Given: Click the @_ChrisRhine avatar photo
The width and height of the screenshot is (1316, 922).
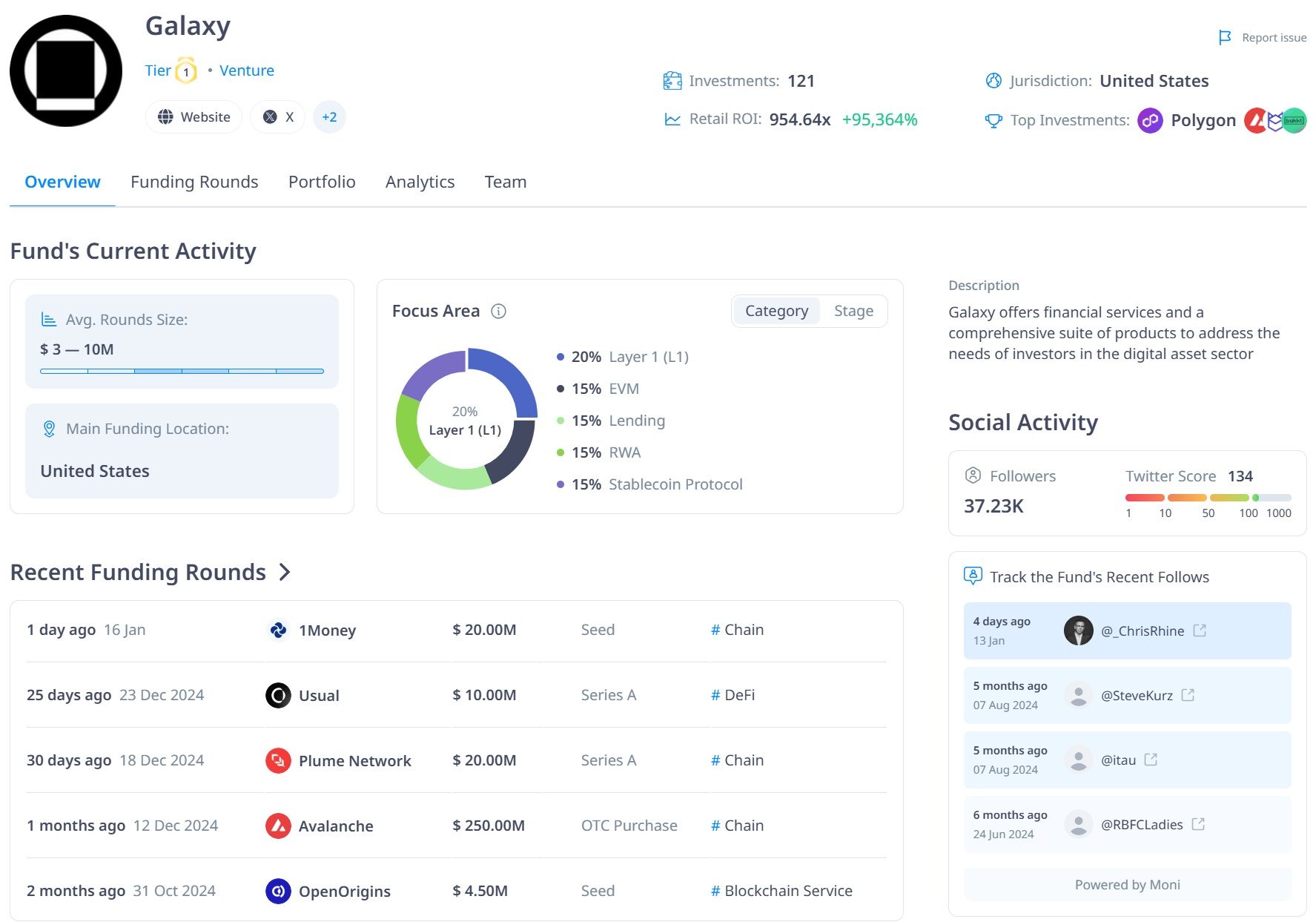Looking at the screenshot, I should pyautogui.click(x=1079, y=630).
